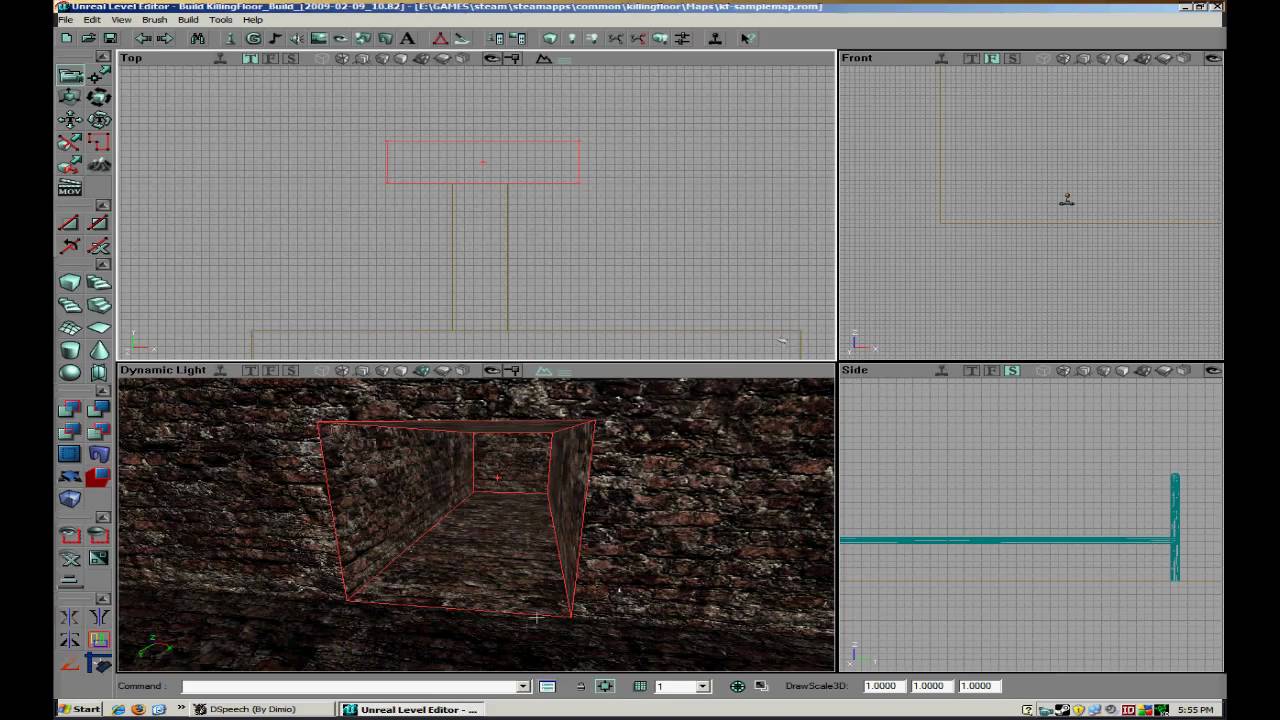
Task: Toggle realtime joystick in Dynamic Light viewport
Action: point(220,370)
